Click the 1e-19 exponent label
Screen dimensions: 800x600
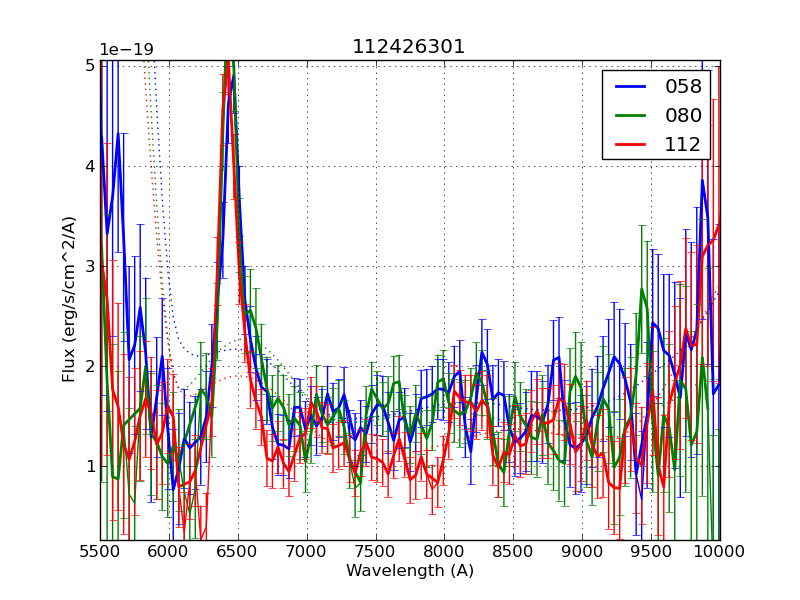(x=126, y=50)
